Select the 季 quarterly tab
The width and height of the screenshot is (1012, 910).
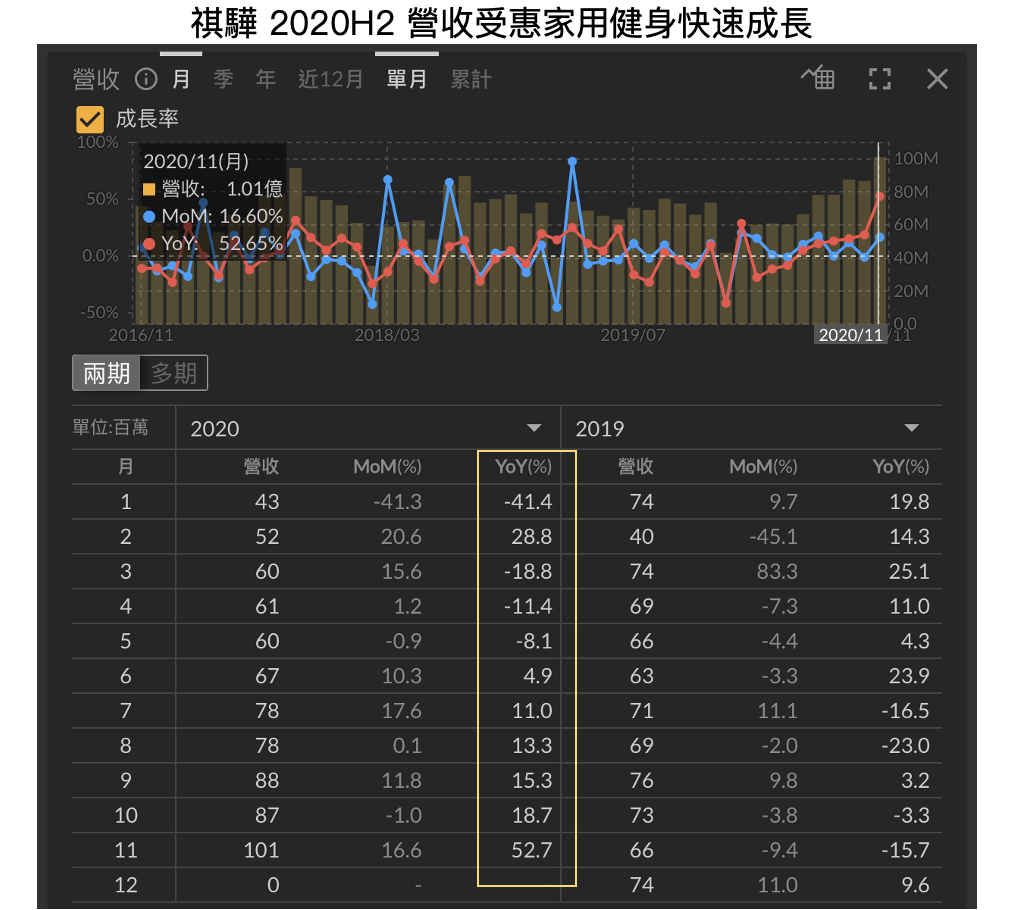(x=223, y=79)
